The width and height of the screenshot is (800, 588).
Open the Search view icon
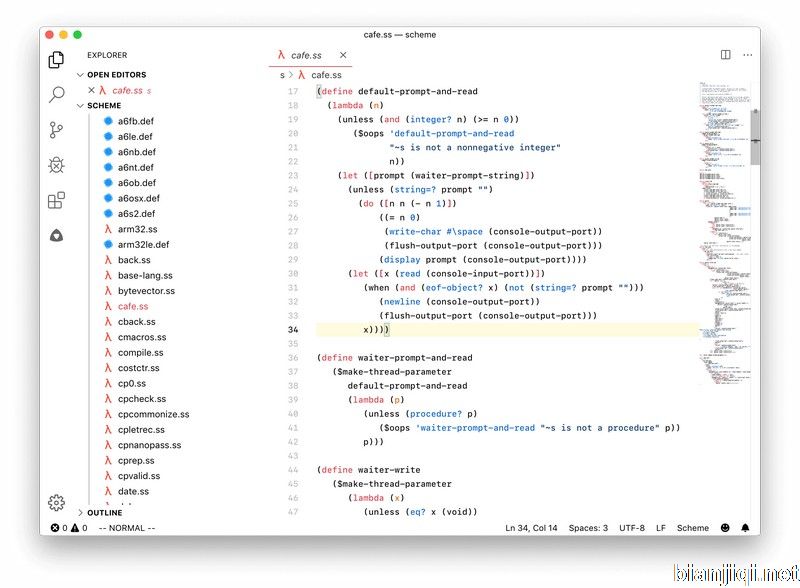coord(56,94)
